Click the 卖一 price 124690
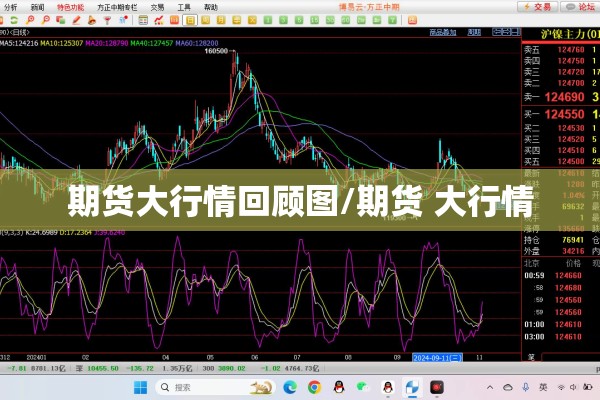 (x=564, y=97)
